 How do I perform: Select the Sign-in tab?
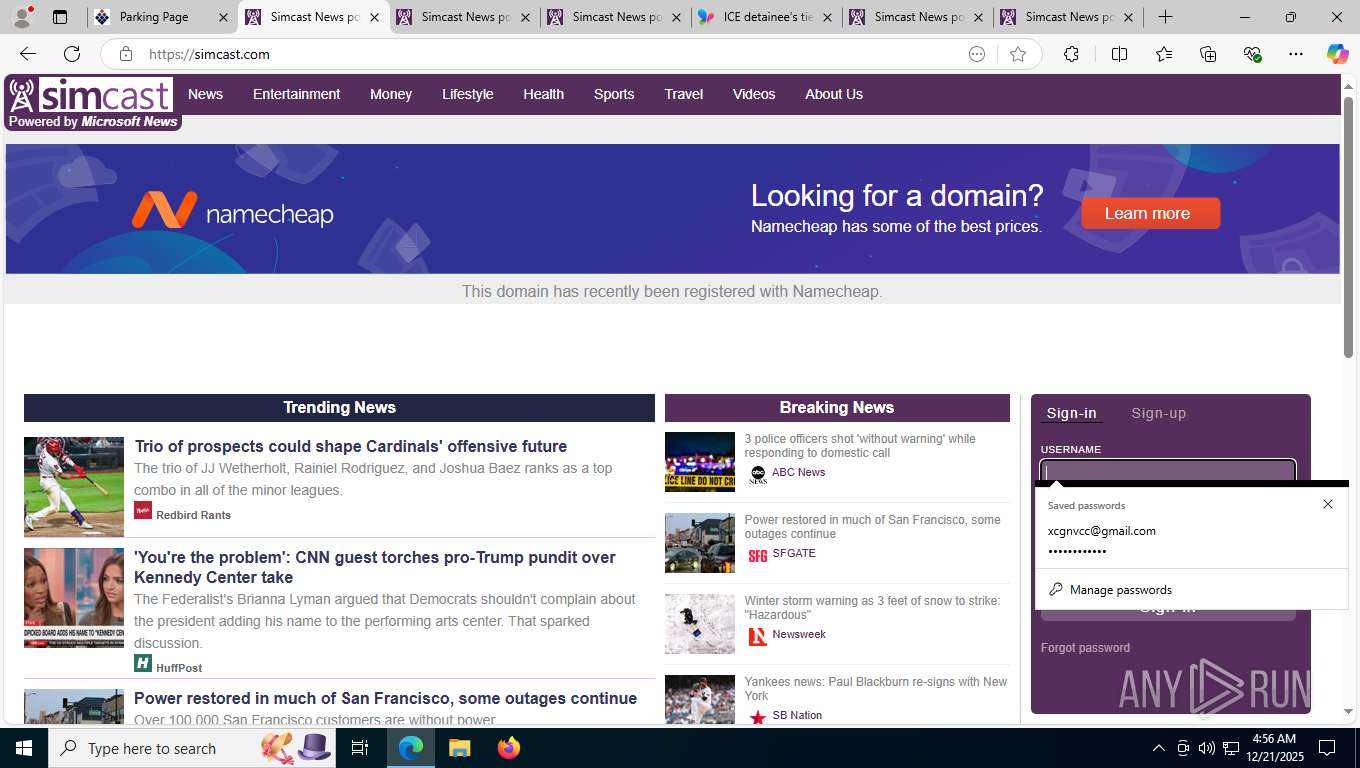pyautogui.click(x=1071, y=413)
